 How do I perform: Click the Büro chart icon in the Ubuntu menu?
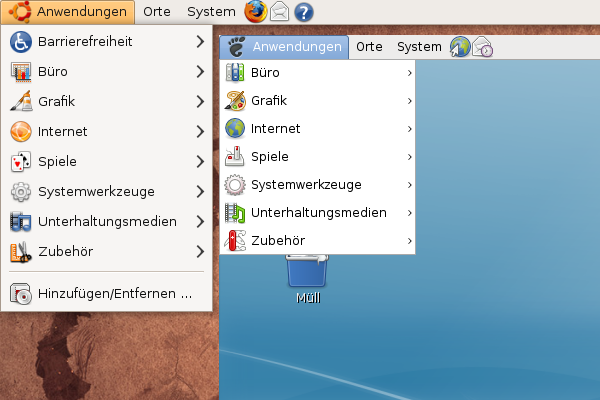pyautogui.click(x=21, y=72)
